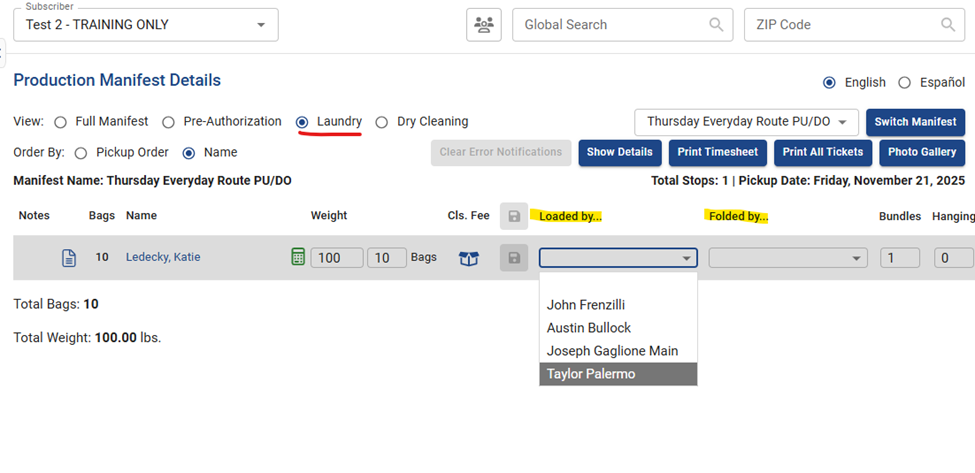Click the customer group icon beside Global Search
Viewport: 975px width, 473px height.
pos(484,25)
